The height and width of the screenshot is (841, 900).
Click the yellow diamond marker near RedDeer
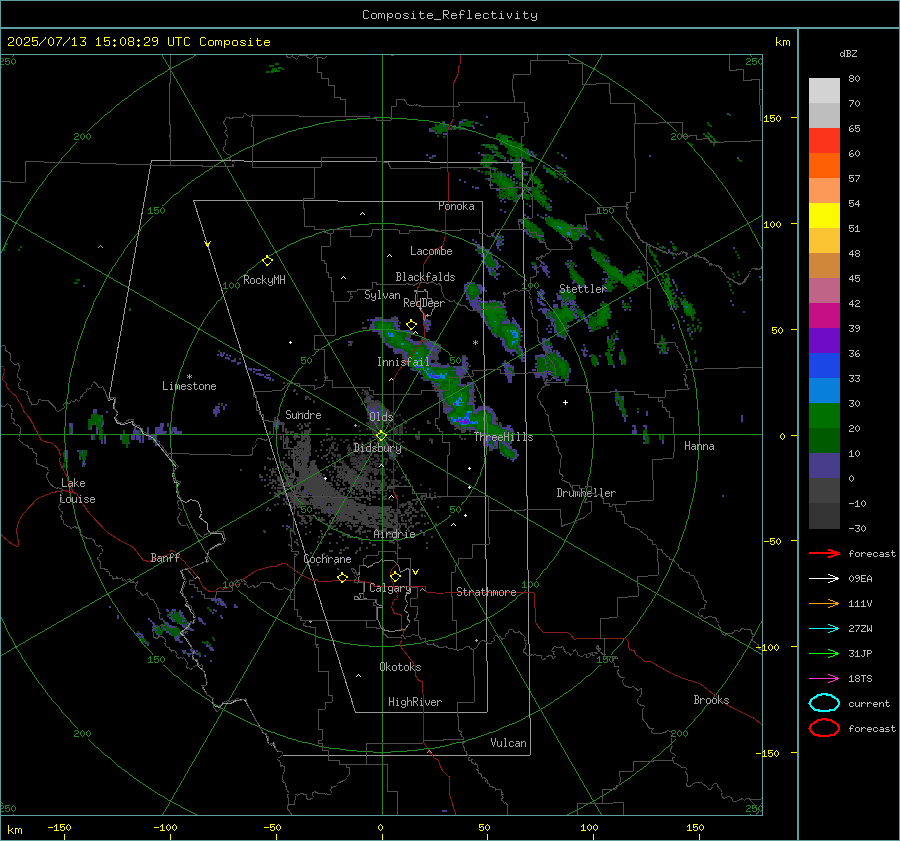point(411,325)
